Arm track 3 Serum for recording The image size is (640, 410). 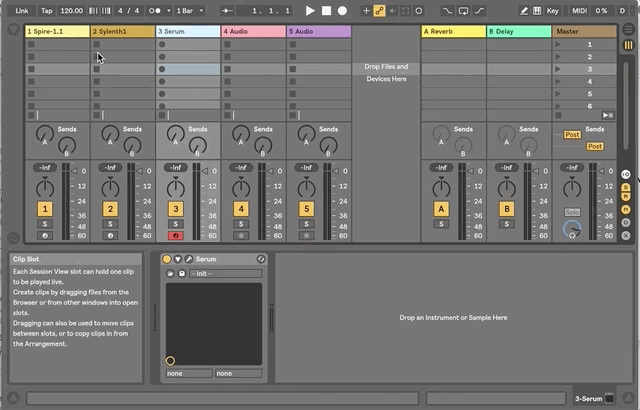click(x=176, y=236)
